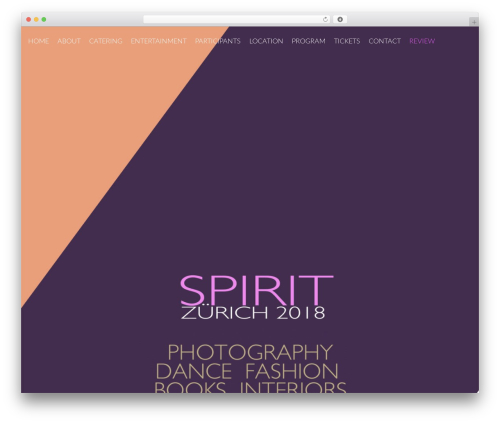Open the CATERING menu item

(105, 41)
